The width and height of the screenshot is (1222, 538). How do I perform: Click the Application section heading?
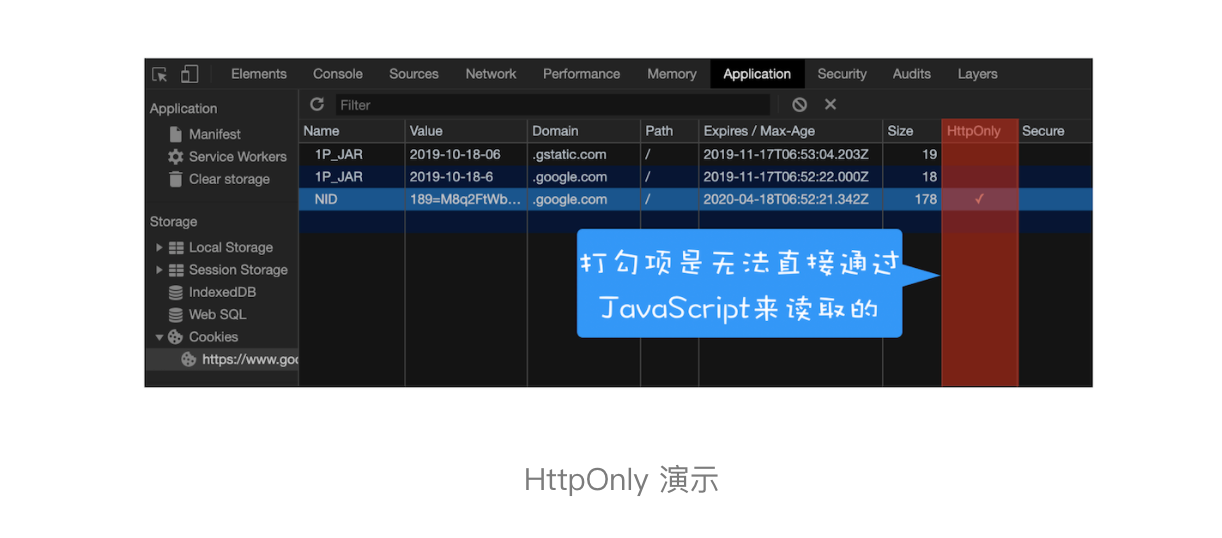click(183, 109)
